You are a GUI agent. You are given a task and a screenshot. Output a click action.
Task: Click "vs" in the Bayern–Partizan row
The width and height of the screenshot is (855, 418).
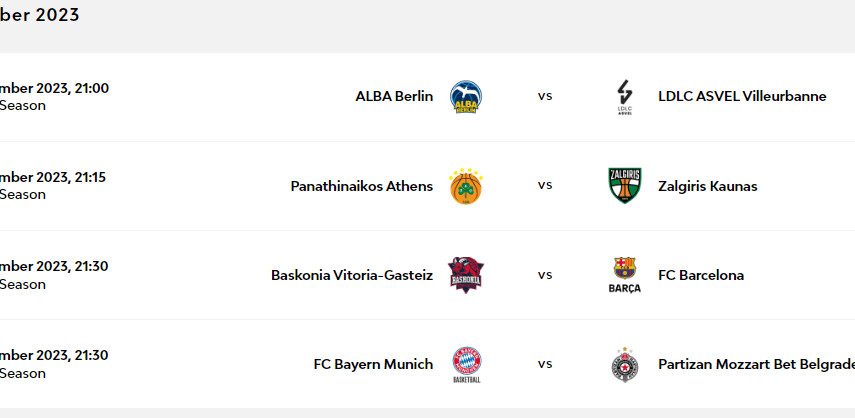(545, 364)
